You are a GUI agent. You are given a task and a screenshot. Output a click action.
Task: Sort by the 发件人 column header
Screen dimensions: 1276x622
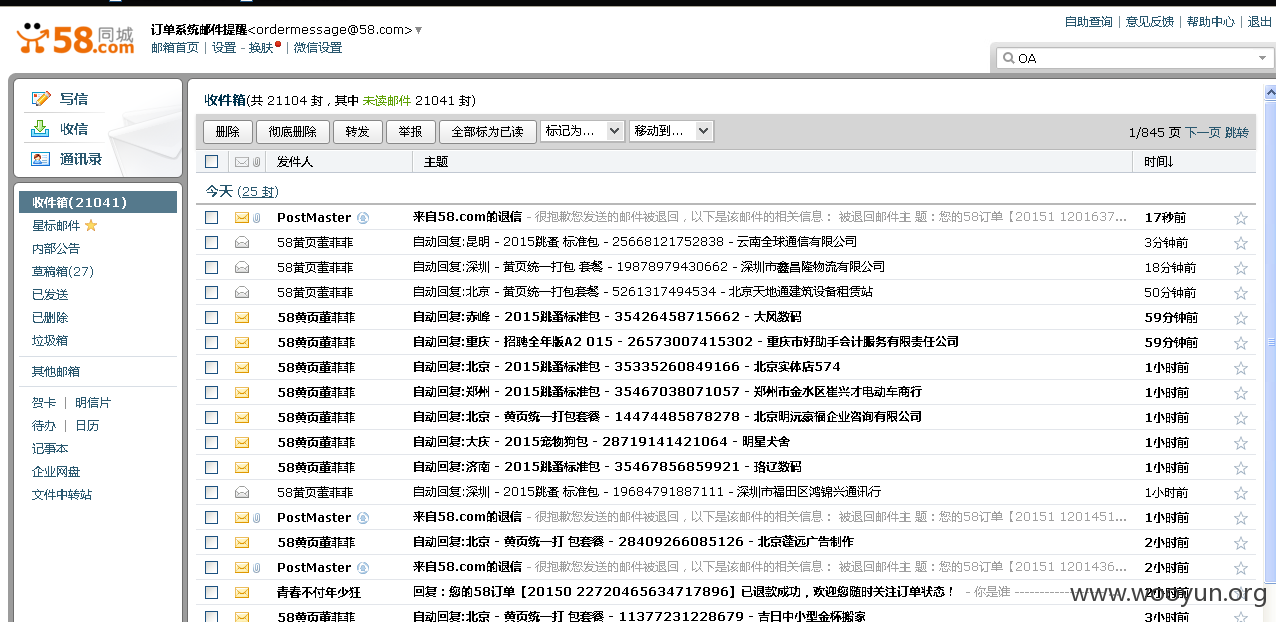[x=295, y=162]
